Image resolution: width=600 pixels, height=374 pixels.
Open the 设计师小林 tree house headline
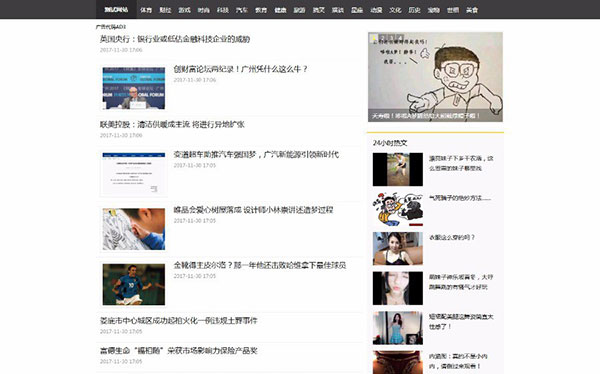253,210
